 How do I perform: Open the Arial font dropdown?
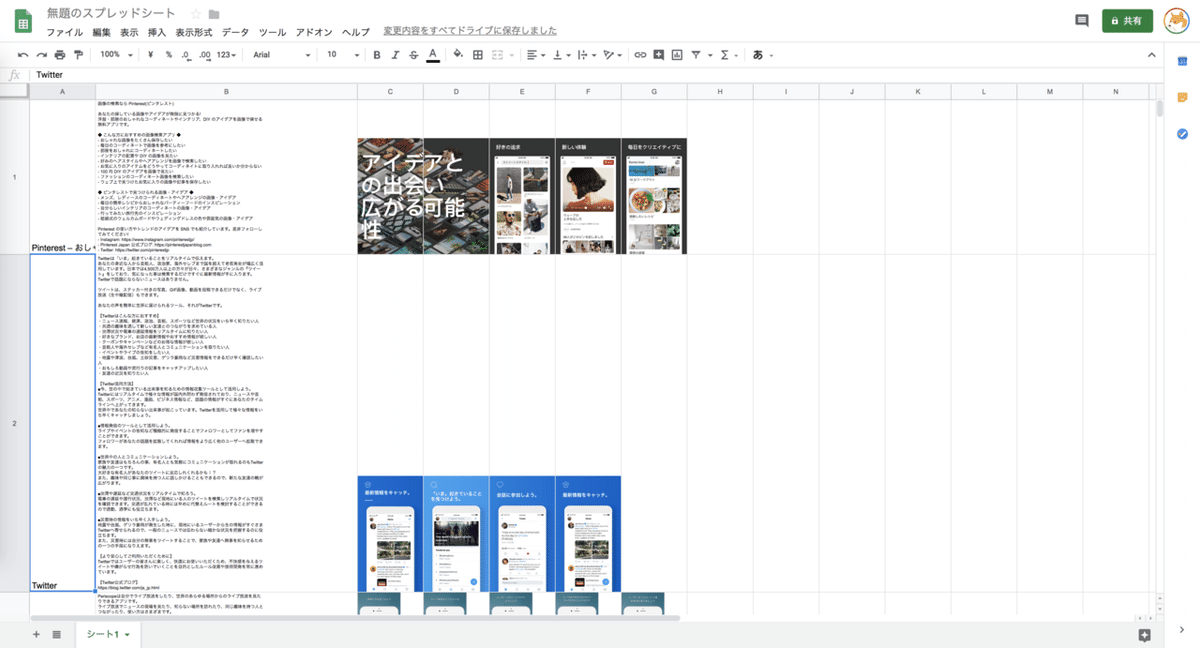pos(280,54)
